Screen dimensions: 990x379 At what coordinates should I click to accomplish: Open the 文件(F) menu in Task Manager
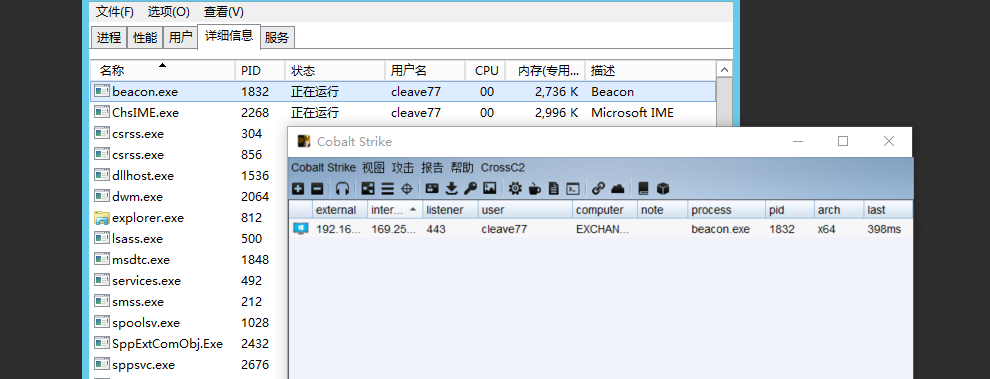pyautogui.click(x=115, y=12)
